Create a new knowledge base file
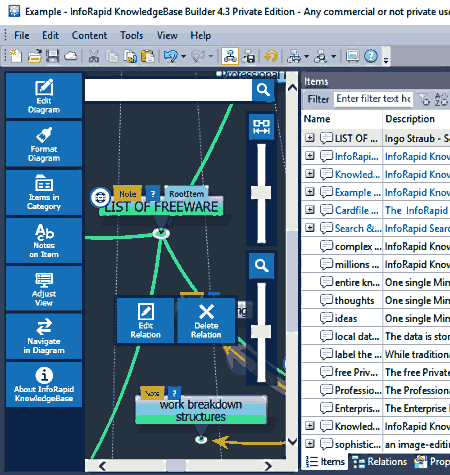 click(x=16, y=56)
